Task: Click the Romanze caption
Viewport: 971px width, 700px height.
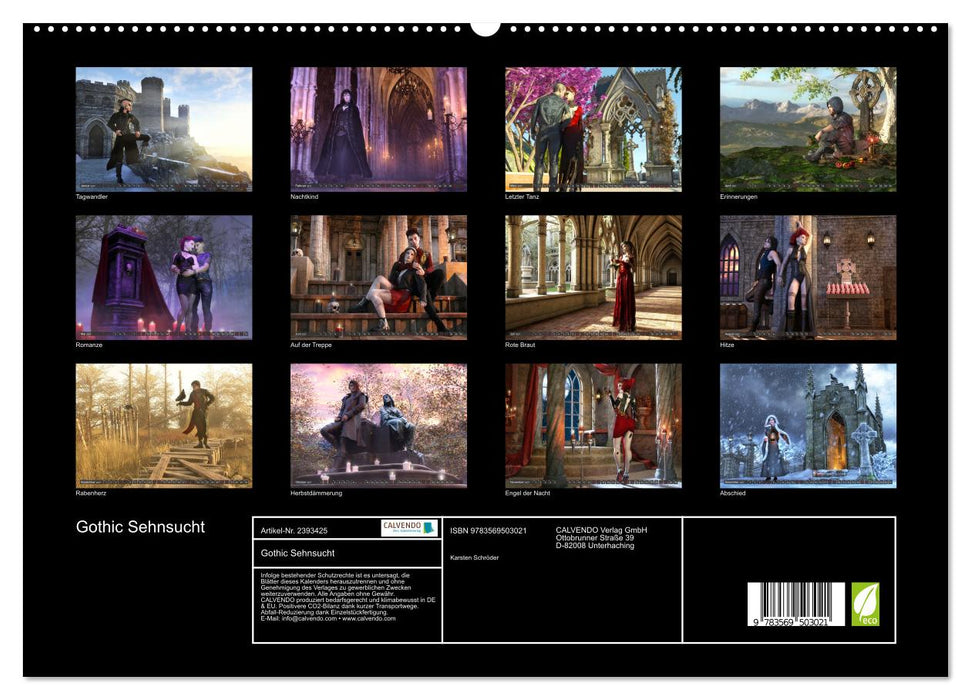Action: click(x=89, y=344)
